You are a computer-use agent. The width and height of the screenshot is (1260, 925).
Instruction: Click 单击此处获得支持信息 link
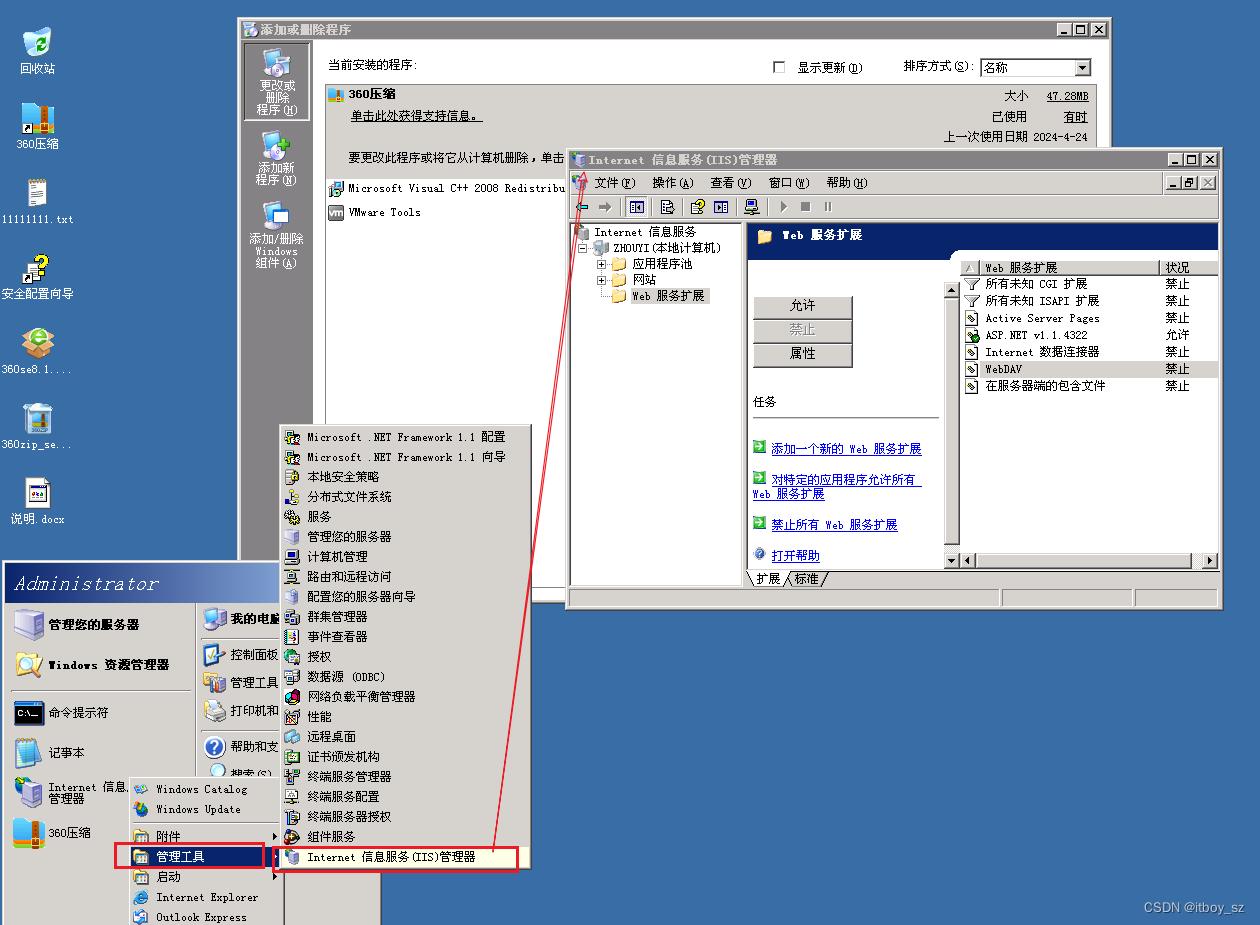416,117
